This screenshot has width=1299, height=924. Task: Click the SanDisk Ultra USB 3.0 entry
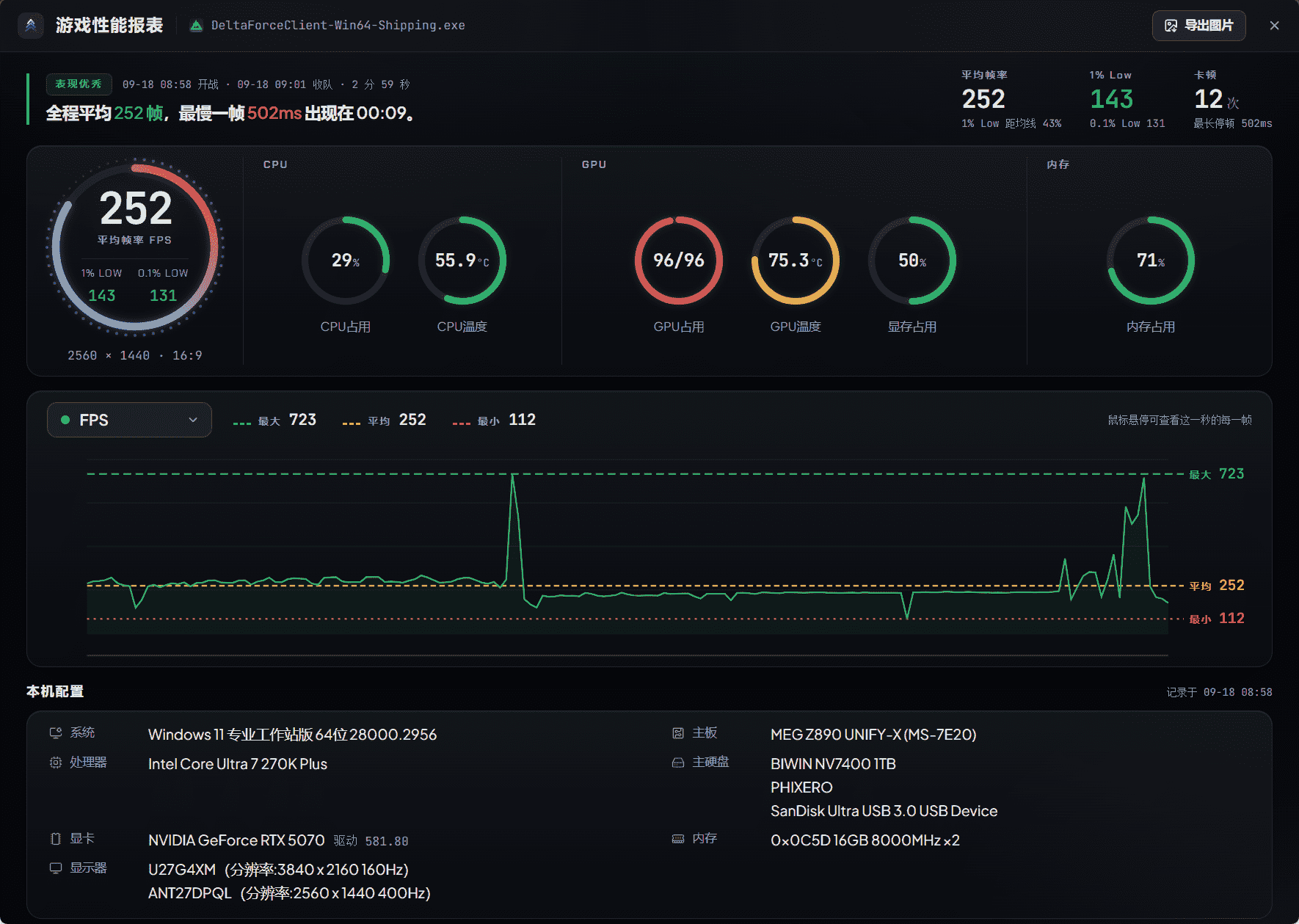tap(884, 811)
